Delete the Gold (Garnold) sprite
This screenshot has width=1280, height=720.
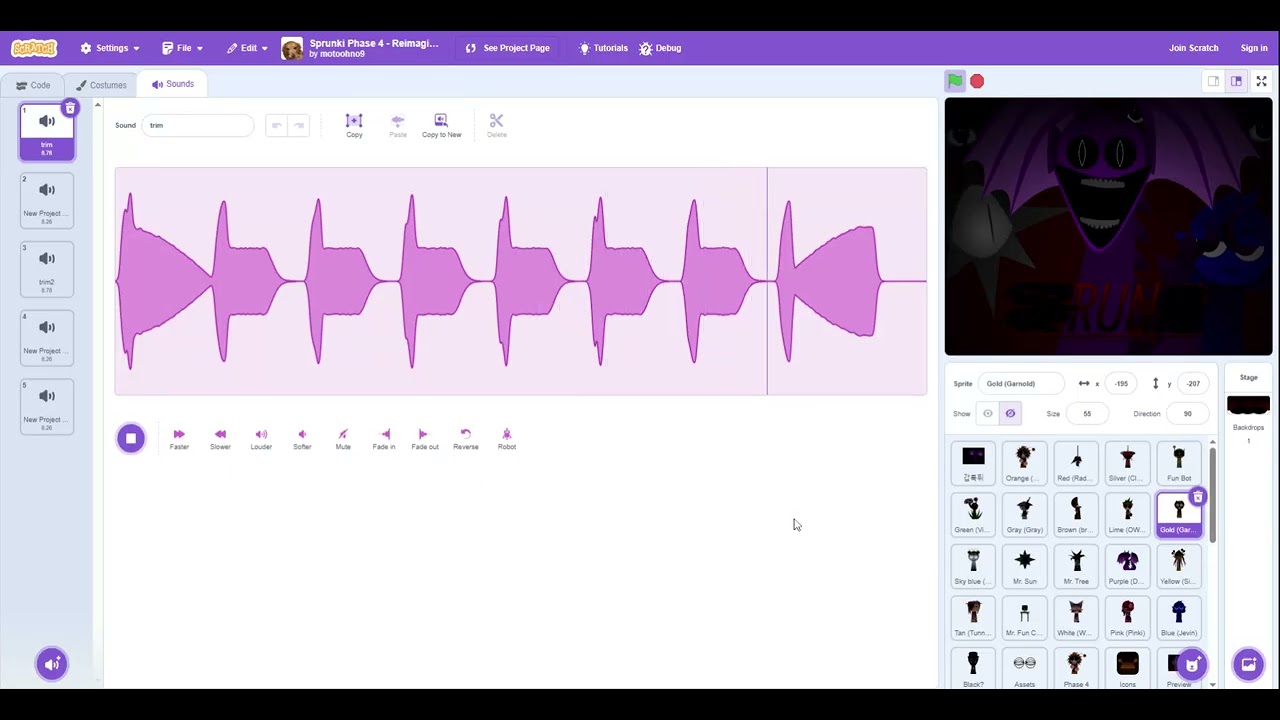[1198, 497]
